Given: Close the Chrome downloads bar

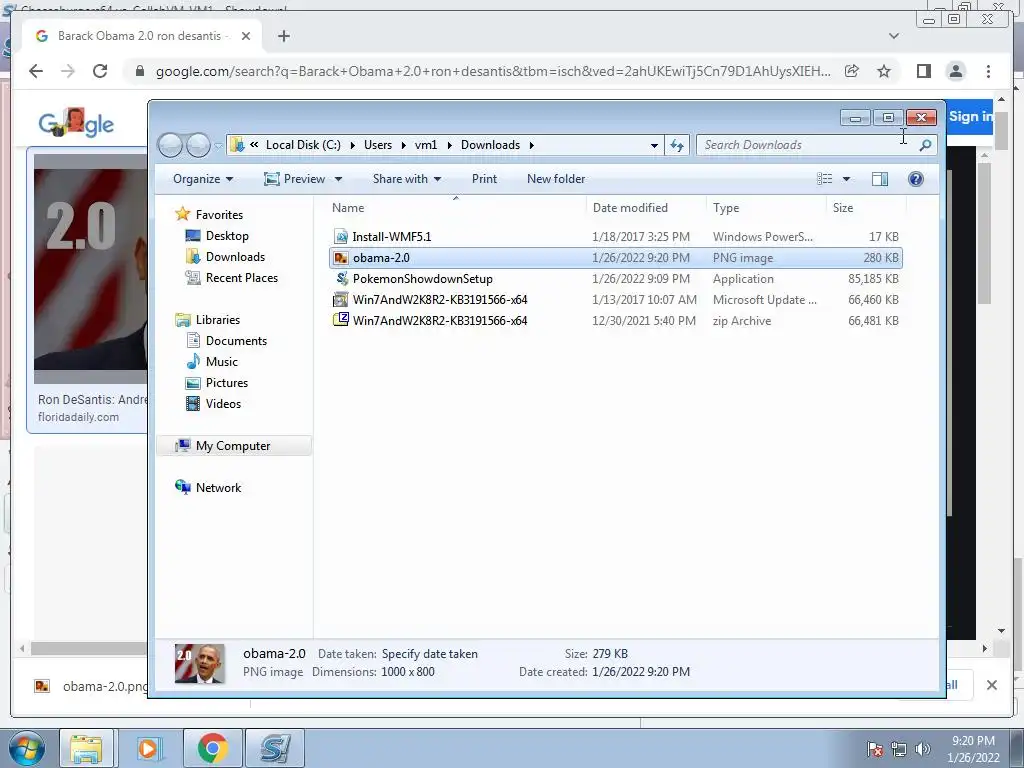Looking at the screenshot, I should click(x=991, y=685).
